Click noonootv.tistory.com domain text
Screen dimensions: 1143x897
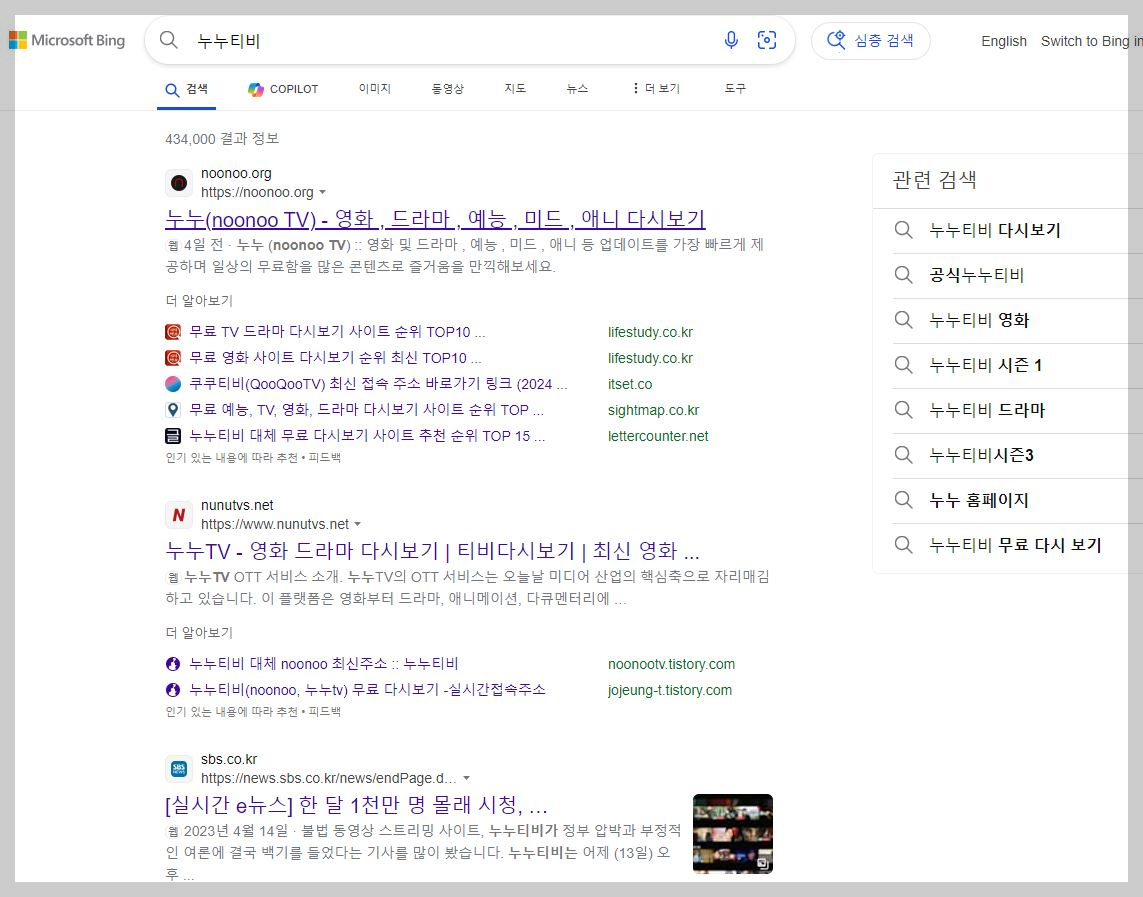[x=671, y=664]
